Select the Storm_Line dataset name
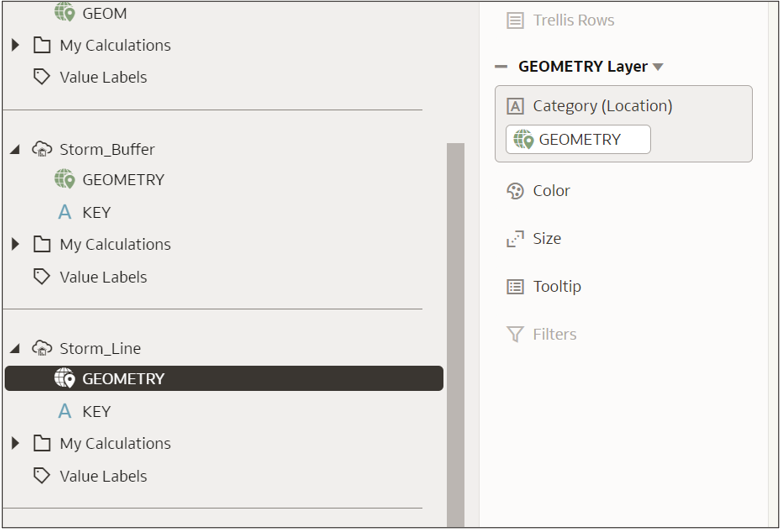 coord(100,348)
